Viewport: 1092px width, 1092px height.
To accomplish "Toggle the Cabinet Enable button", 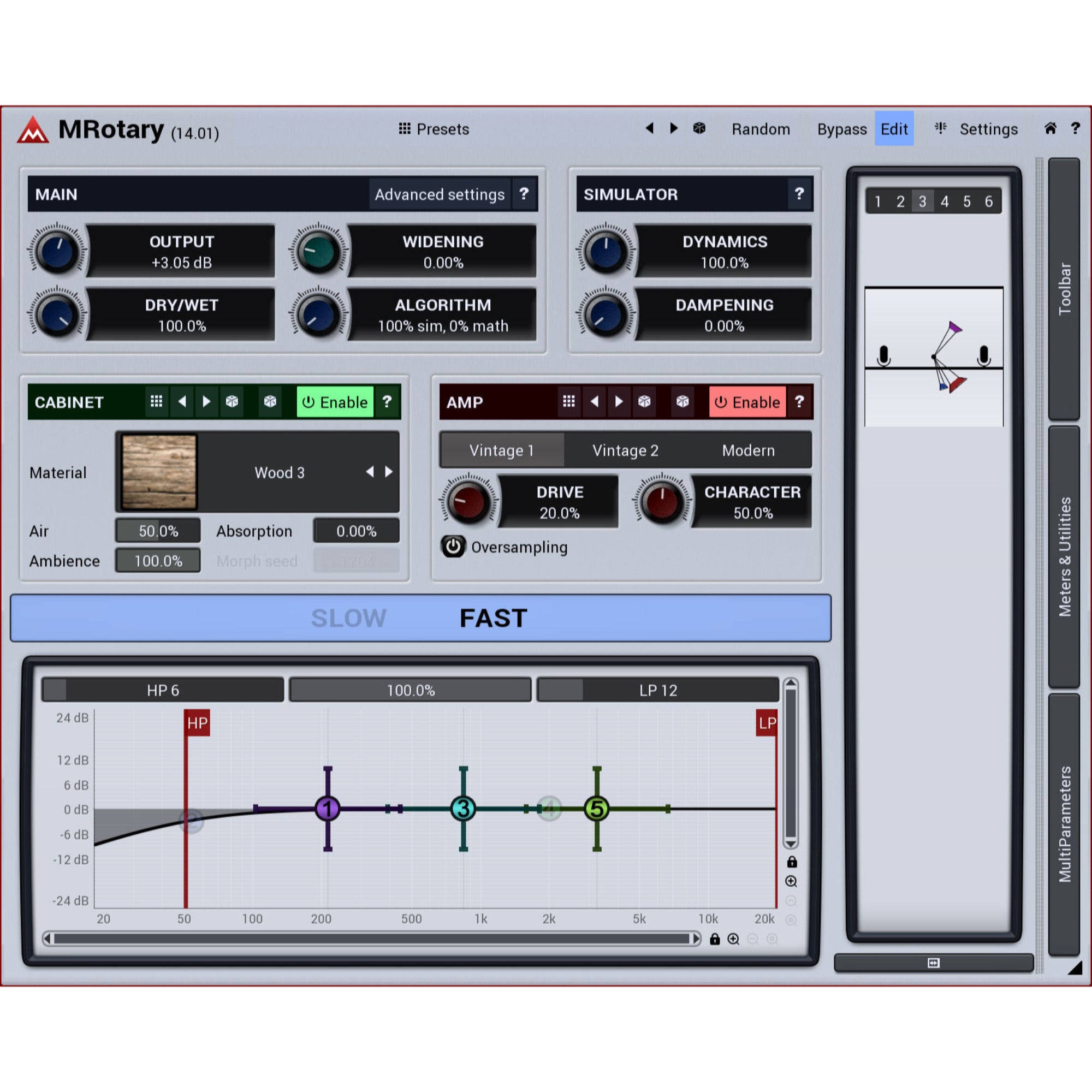I will 335,402.
